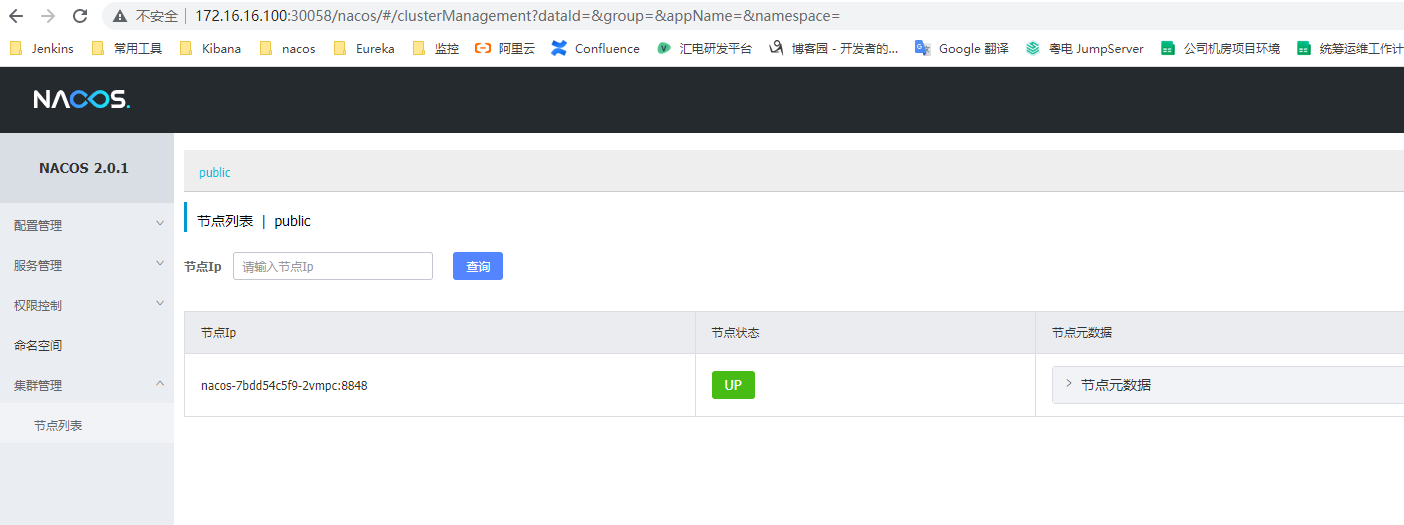1404x525 pixels.
Task: Click the NACOS logo
Action: coord(81,100)
